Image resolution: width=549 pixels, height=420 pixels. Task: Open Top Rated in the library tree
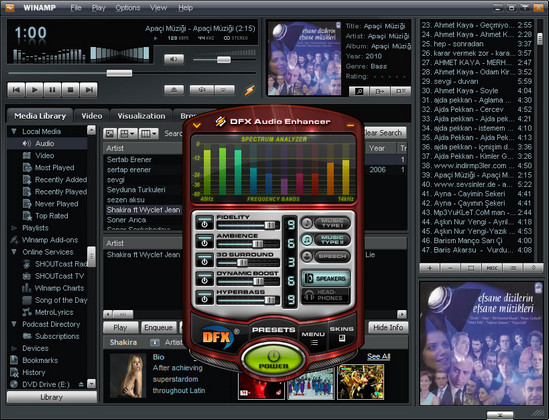(x=51, y=216)
